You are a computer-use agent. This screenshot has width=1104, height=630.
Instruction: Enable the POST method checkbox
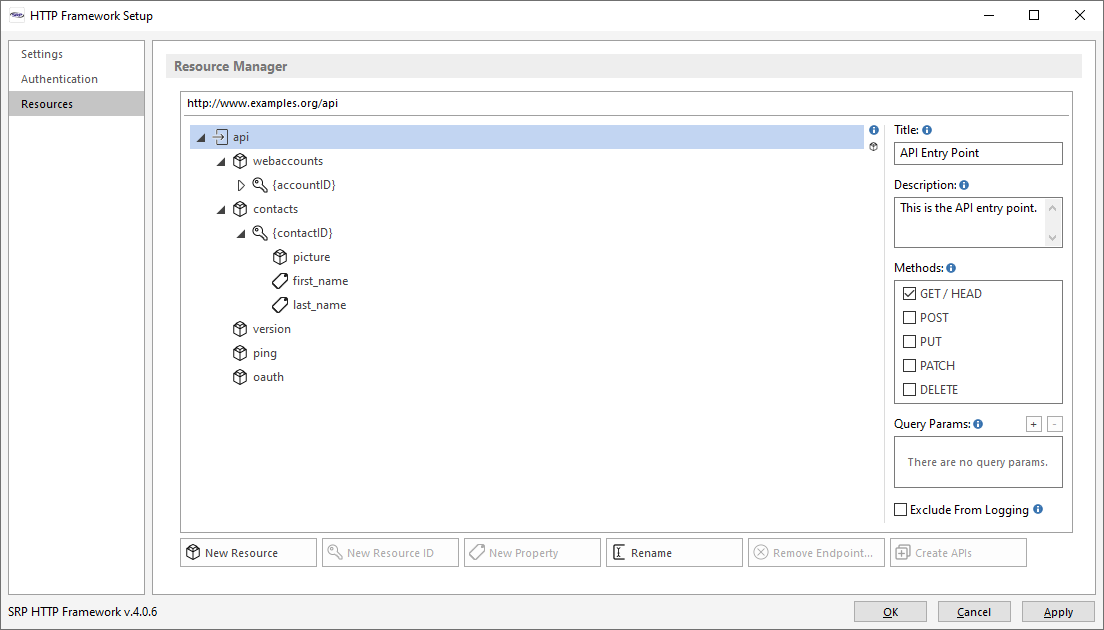909,318
